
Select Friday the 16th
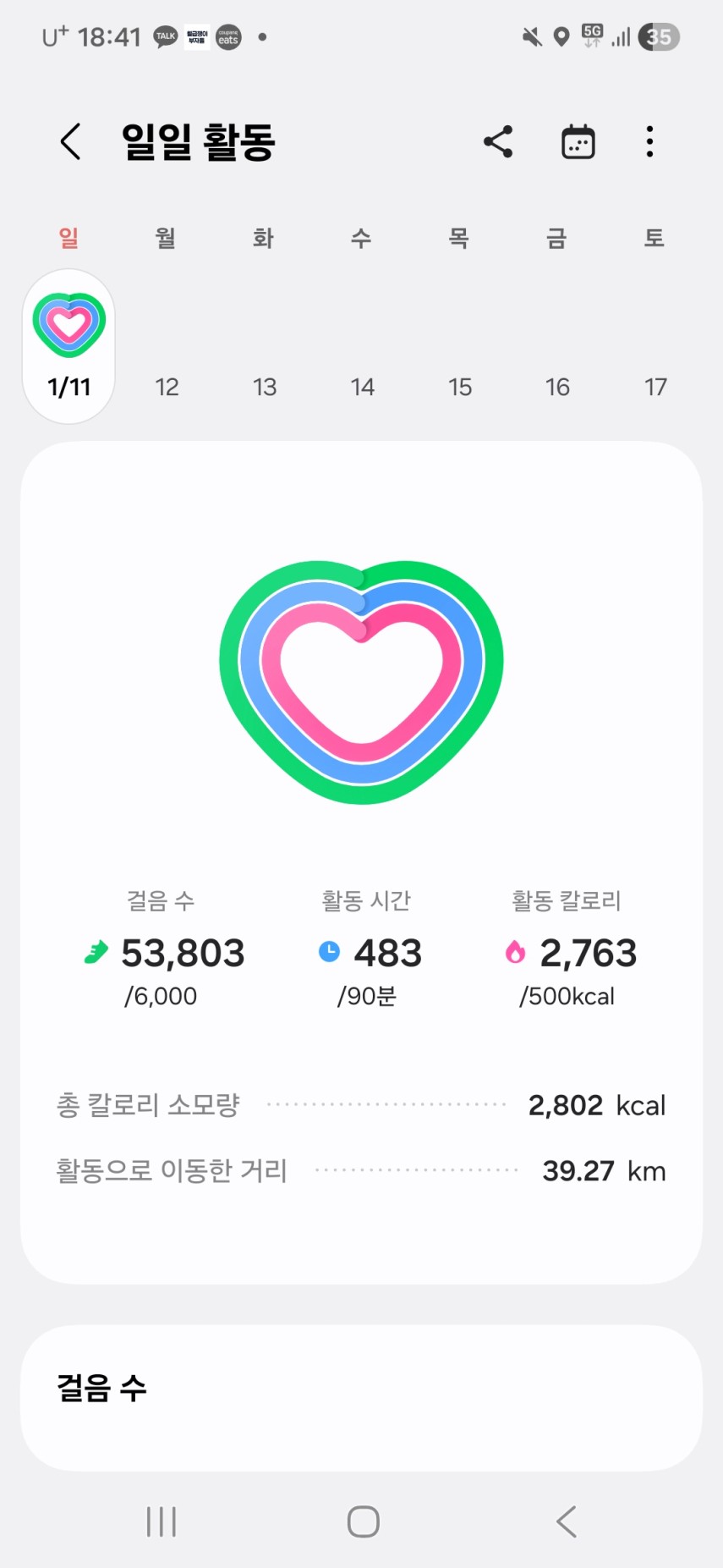pyautogui.click(x=557, y=387)
